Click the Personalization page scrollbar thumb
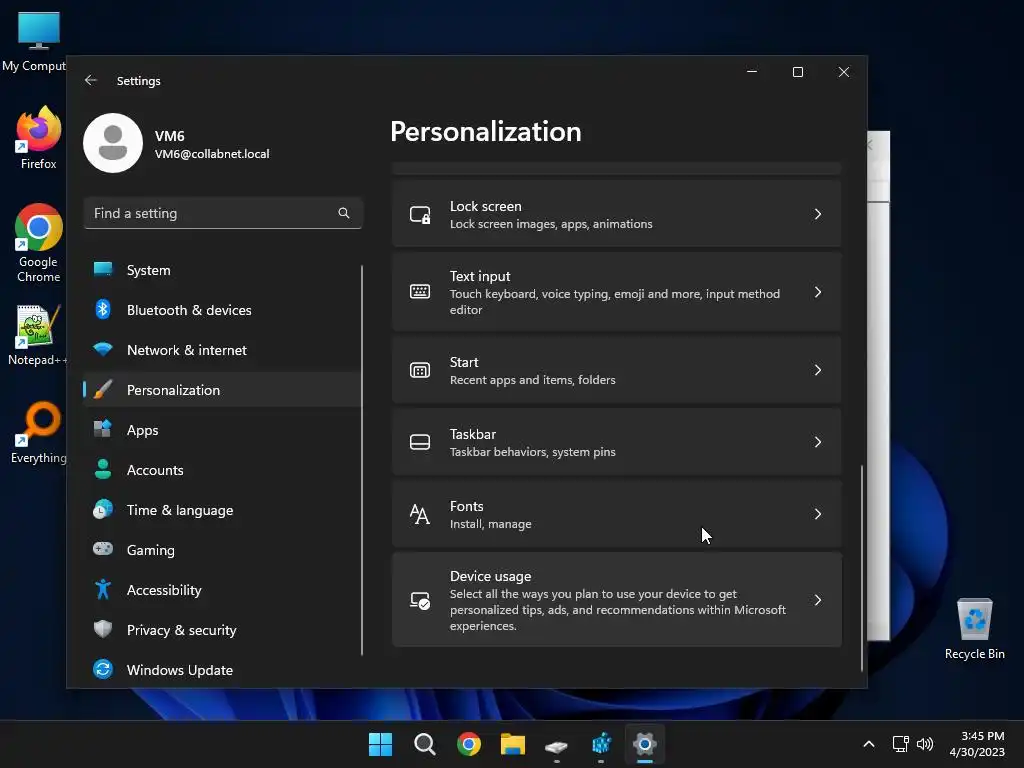The image size is (1024, 768). click(862, 568)
